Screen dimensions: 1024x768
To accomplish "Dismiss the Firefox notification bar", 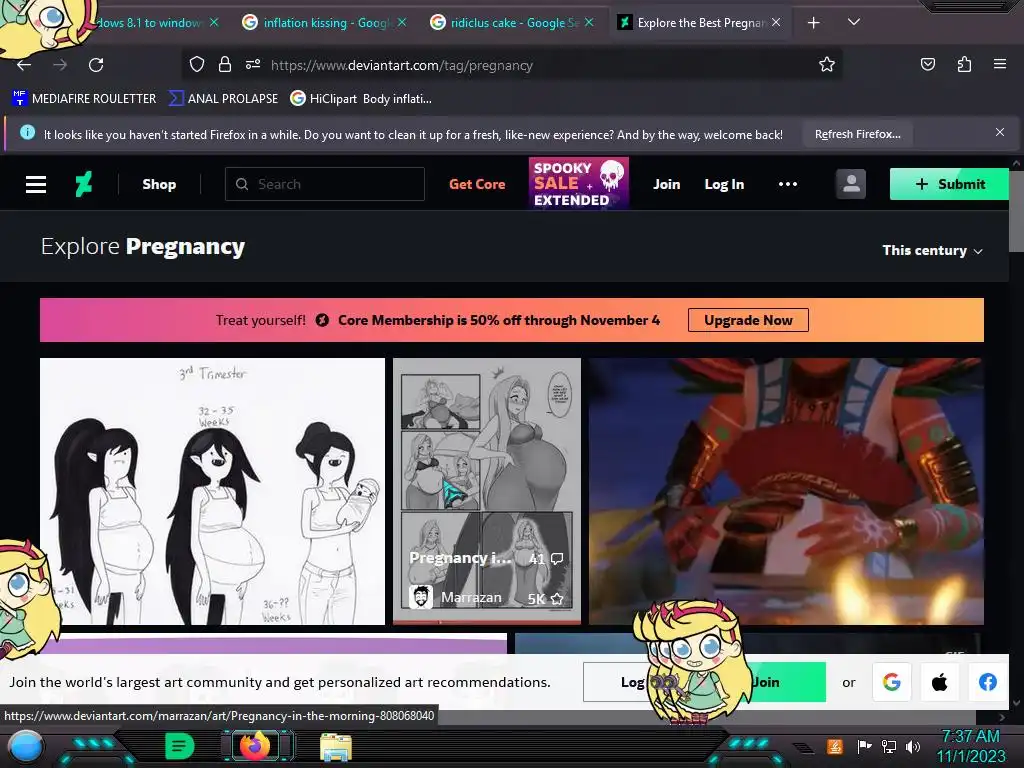I will coord(999,133).
